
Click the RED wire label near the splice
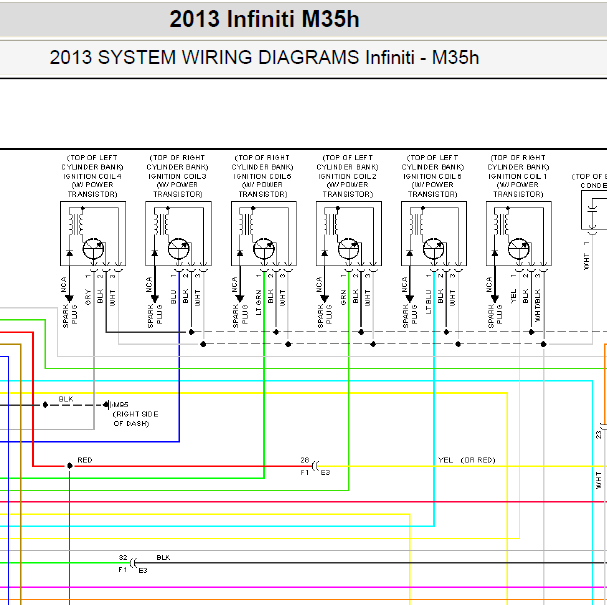coord(85,460)
